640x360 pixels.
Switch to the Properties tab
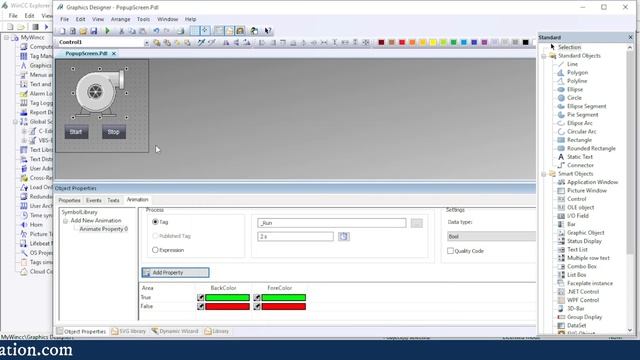point(69,200)
